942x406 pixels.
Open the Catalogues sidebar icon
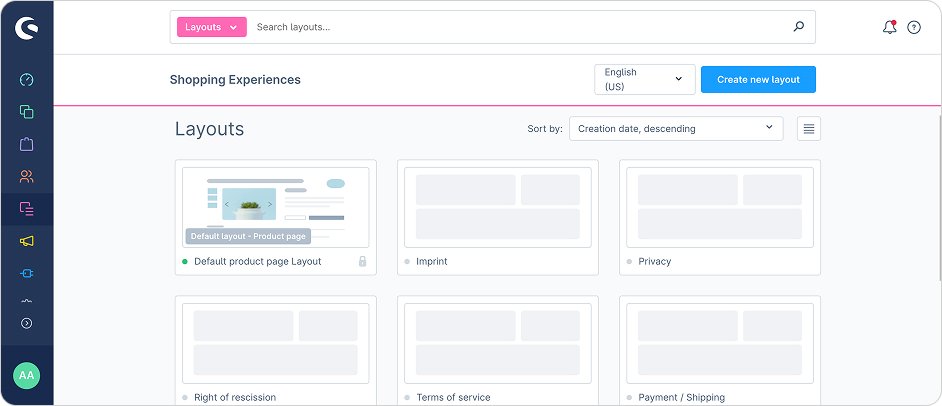coord(27,112)
